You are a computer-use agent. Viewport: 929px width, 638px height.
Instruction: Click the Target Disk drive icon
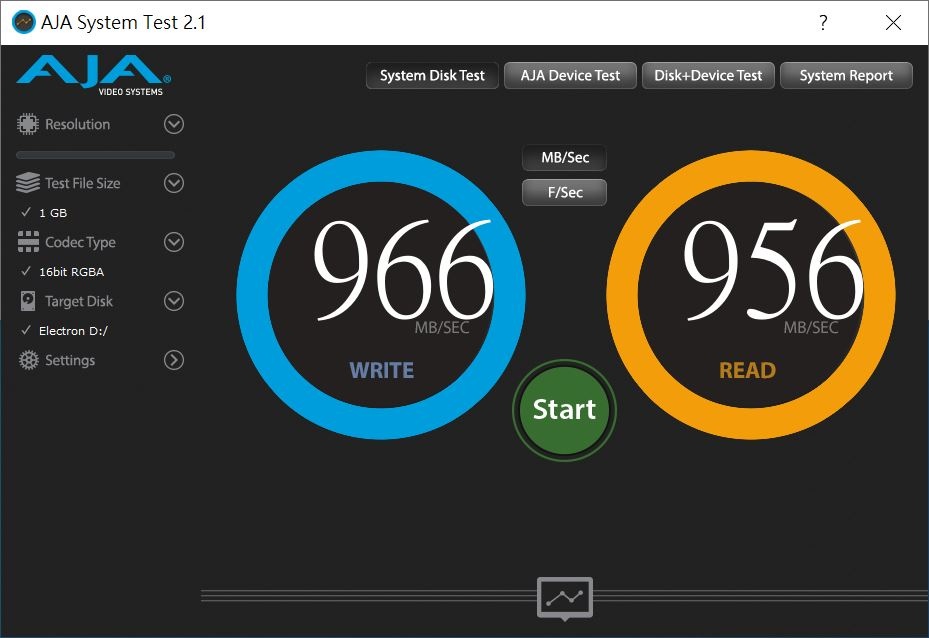tap(28, 301)
